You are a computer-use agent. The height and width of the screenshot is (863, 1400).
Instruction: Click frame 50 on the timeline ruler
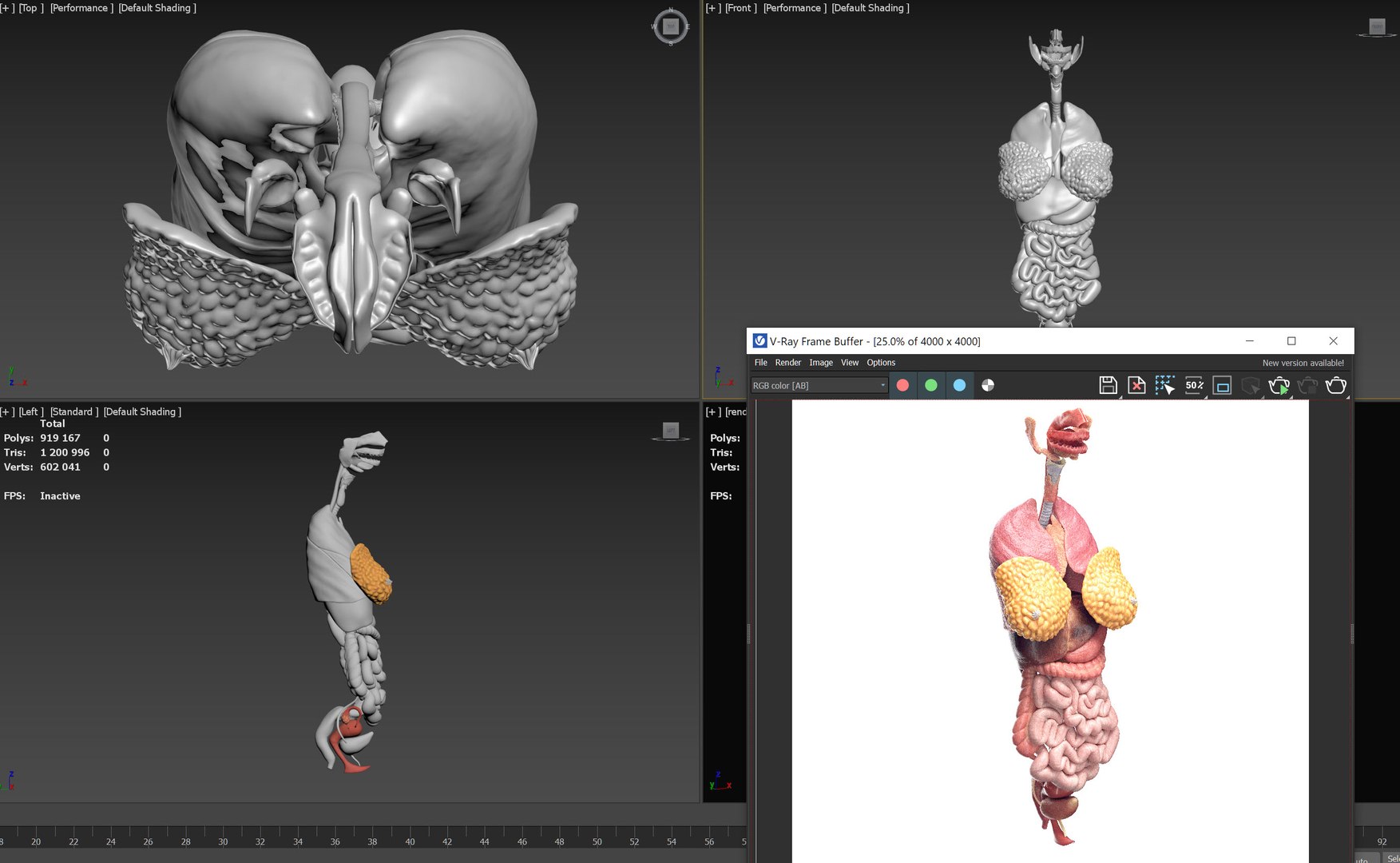click(x=597, y=841)
